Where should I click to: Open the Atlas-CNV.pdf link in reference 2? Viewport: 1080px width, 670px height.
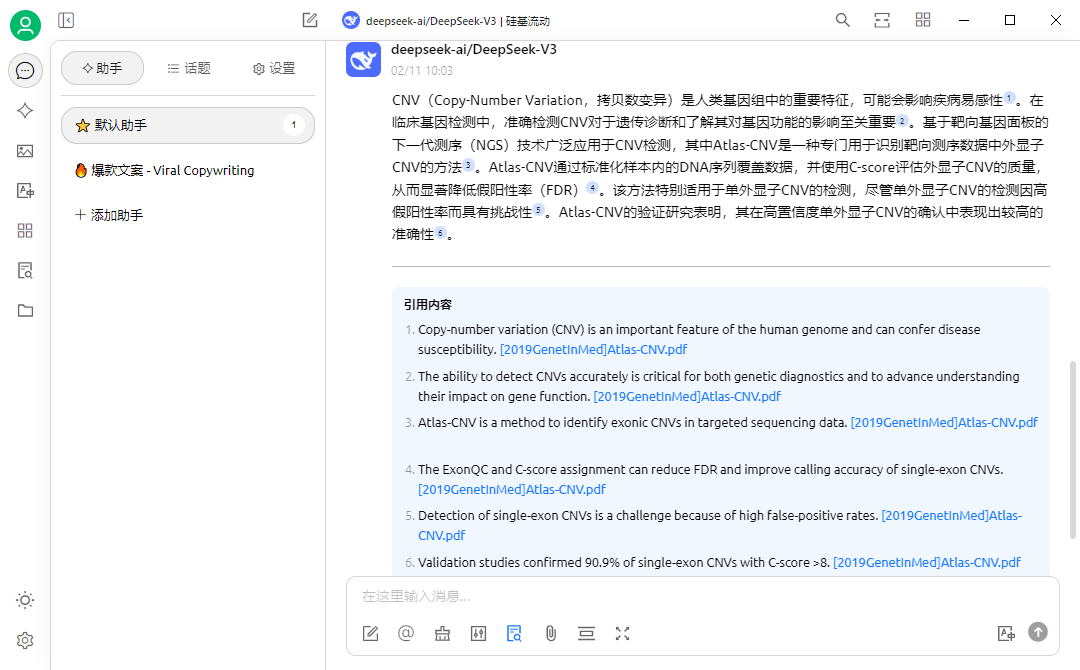687,397
